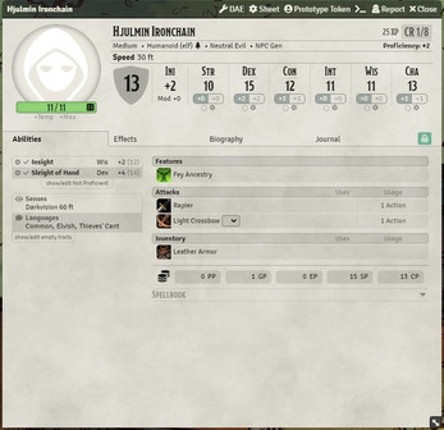Open Charisma config cog under score
The height and width of the screenshot is (430, 444).
[x=416, y=108]
